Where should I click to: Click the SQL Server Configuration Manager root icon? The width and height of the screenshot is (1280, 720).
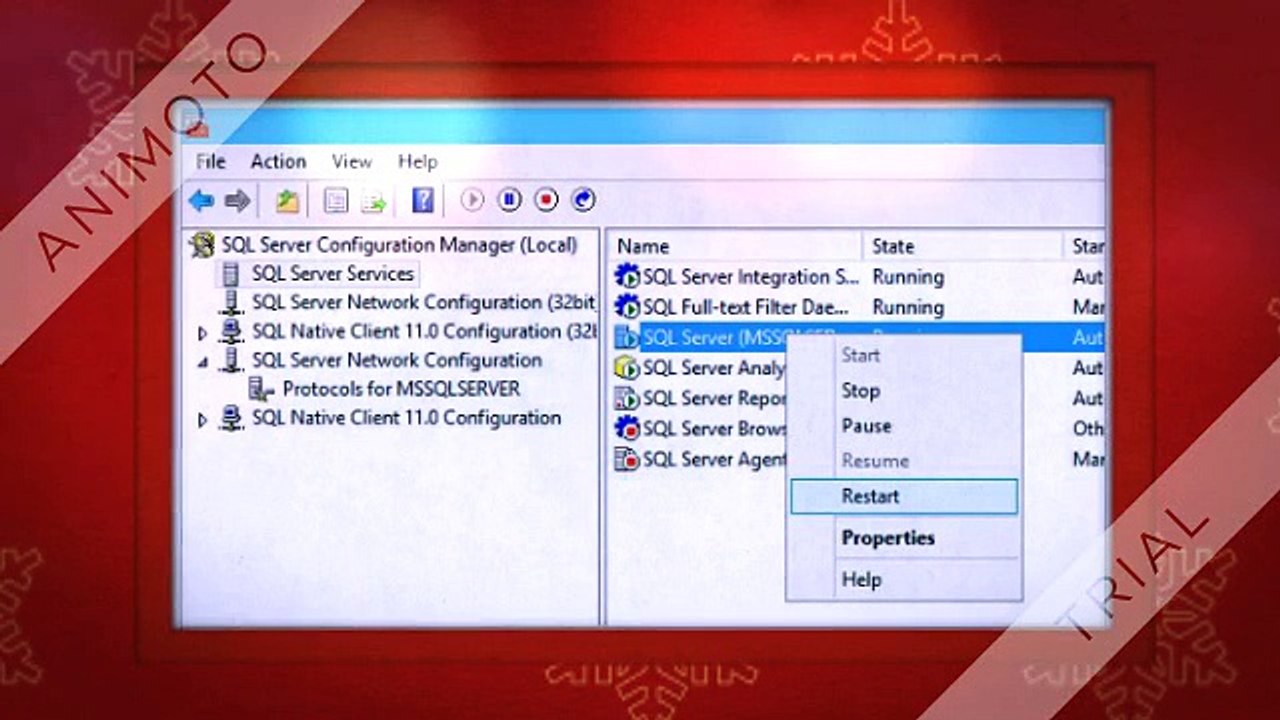click(x=204, y=245)
